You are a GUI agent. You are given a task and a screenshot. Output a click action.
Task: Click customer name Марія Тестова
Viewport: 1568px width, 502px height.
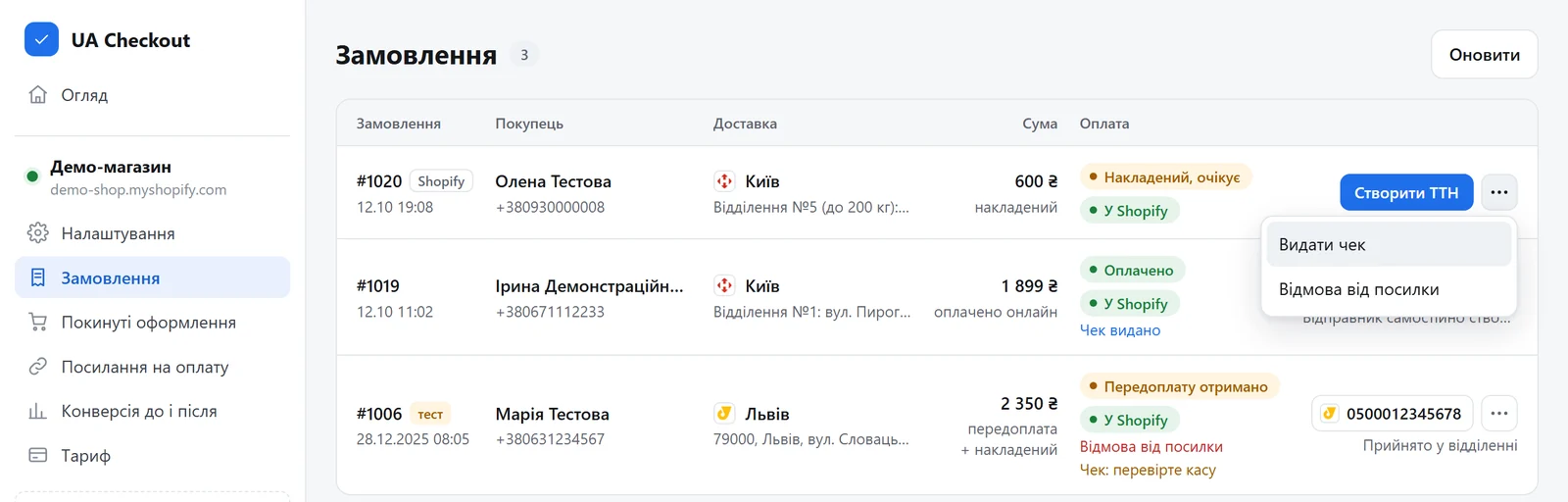(553, 414)
